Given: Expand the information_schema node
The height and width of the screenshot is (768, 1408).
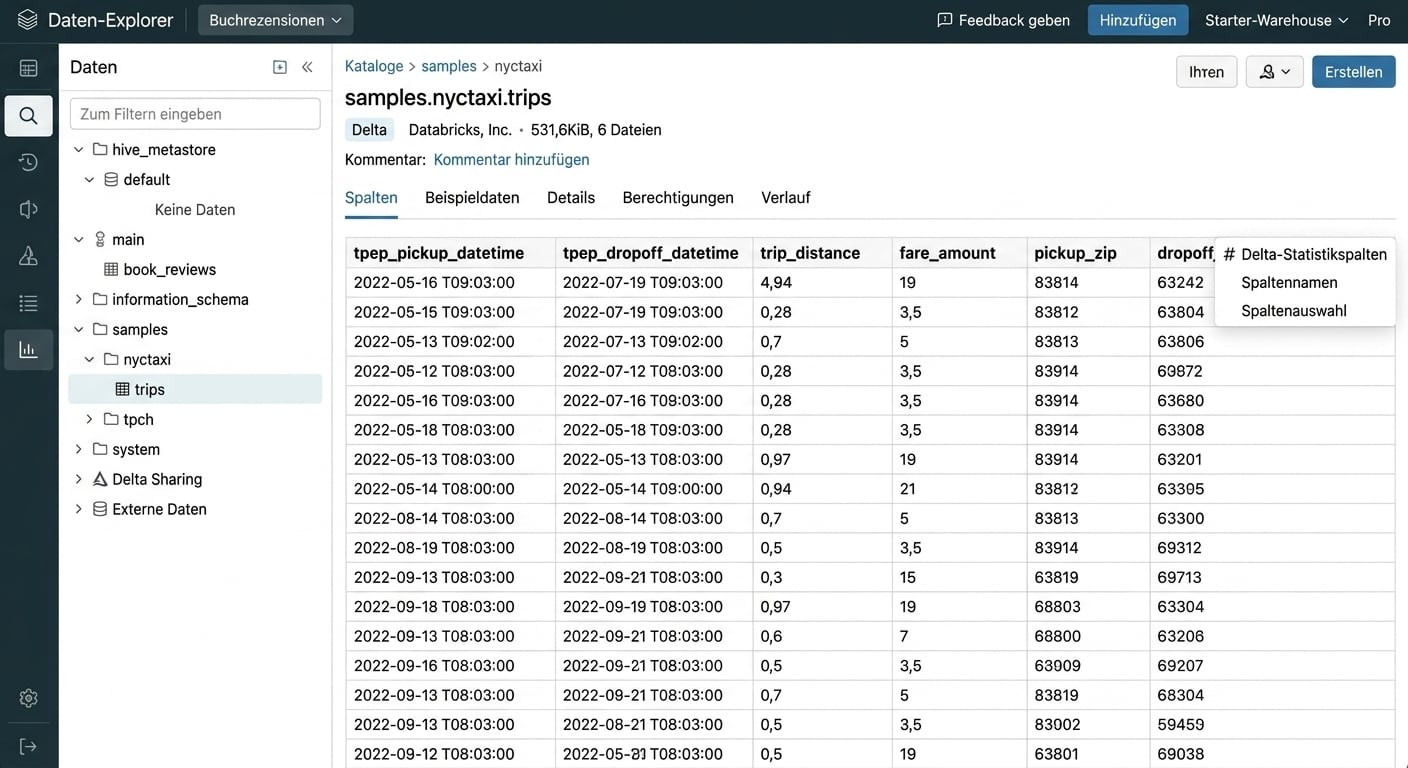Looking at the screenshot, I should point(78,299).
